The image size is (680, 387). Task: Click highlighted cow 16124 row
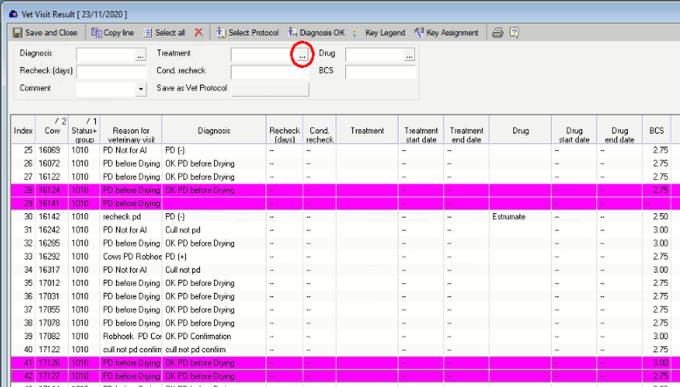click(345, 190)
